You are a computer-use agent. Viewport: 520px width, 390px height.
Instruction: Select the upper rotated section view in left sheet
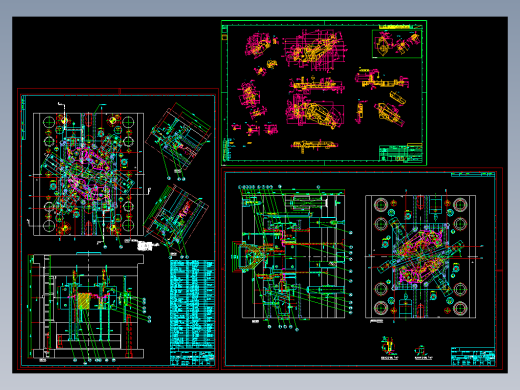179,137
